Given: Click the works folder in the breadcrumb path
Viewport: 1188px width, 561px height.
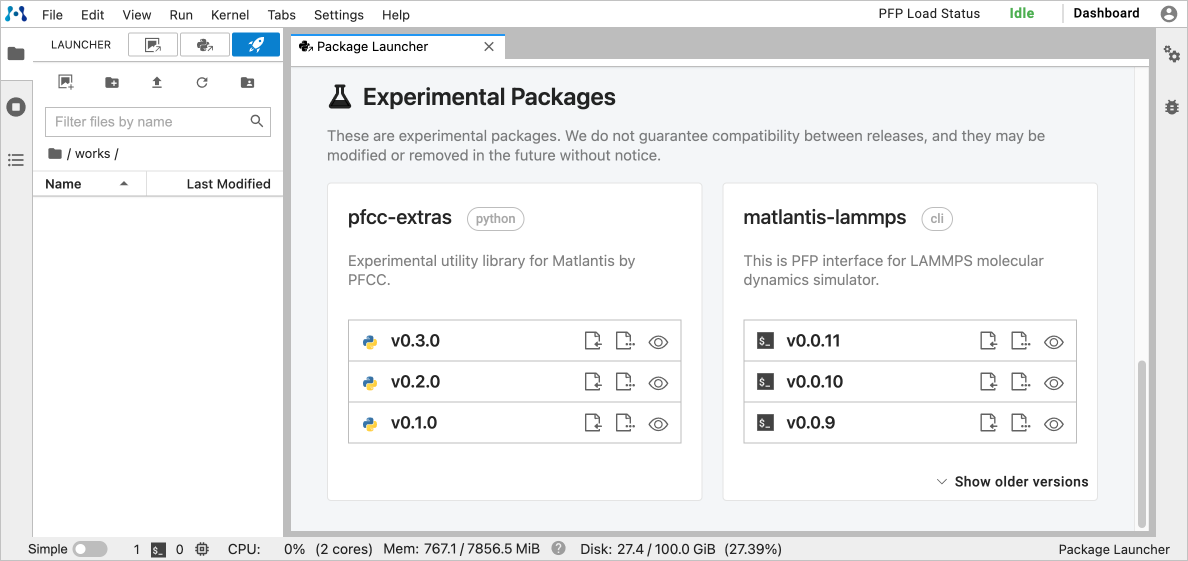Looking at the screenshot, I should point(92,153).
